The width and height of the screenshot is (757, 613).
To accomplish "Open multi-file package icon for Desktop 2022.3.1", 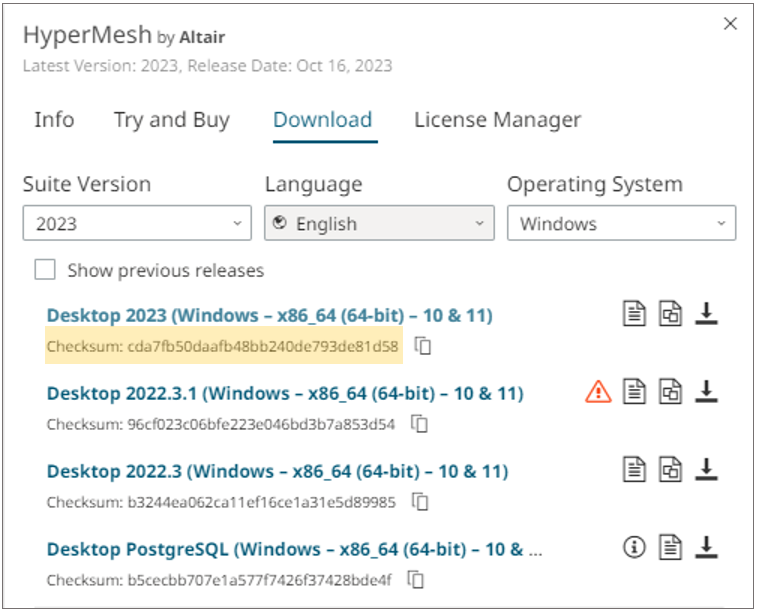I will coord(670,391).
